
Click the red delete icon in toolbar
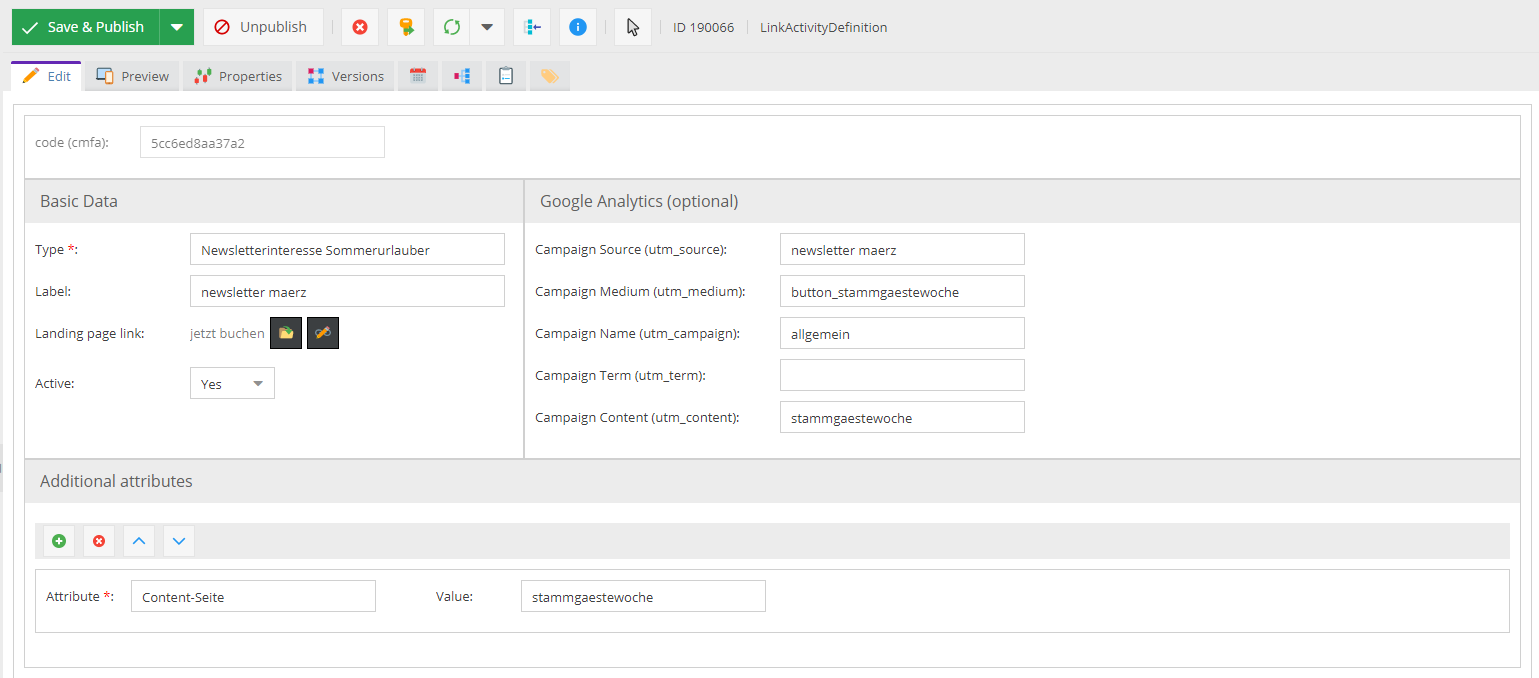(x=360, y=27)
